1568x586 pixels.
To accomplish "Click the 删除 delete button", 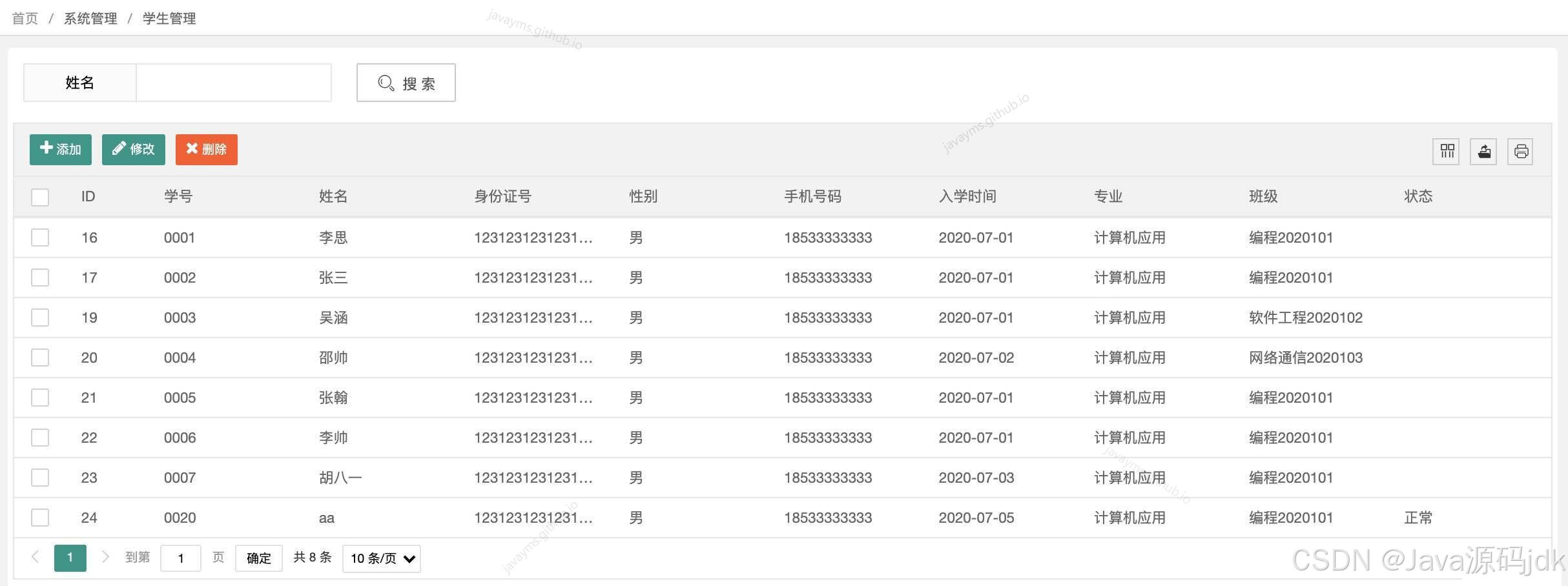I will (207, 150).
